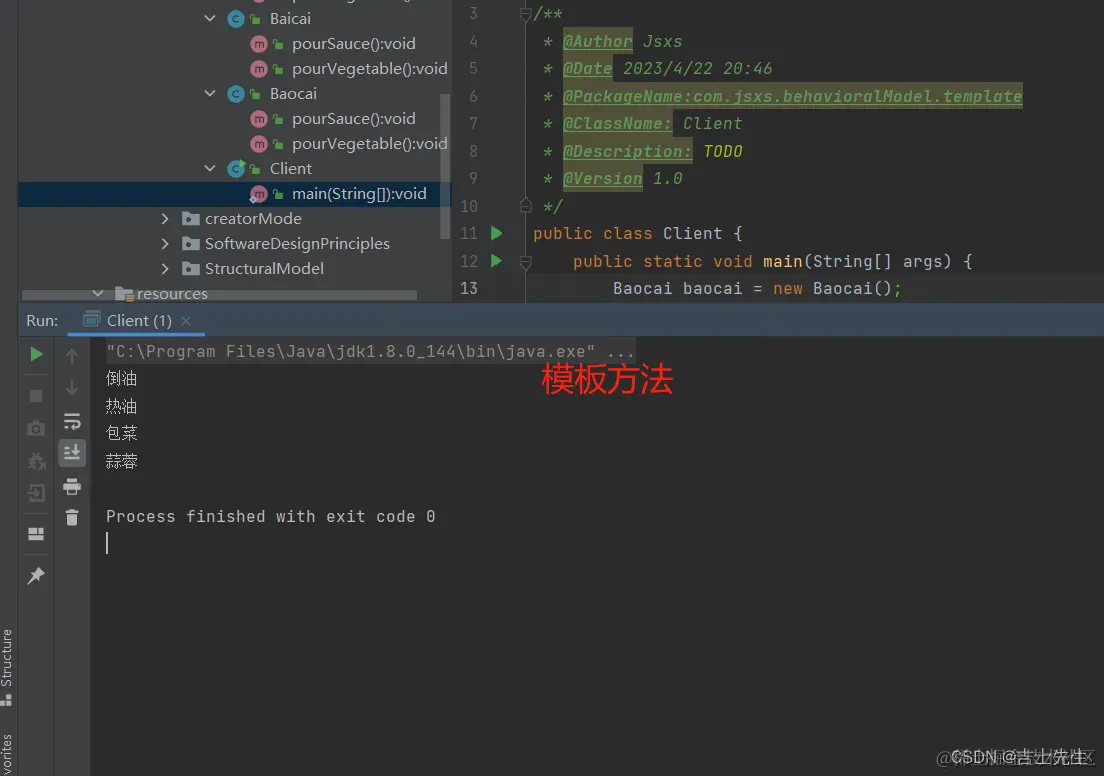Click the StructuralModel folder icon
The height and width of the screenshot is (776, 1104).
coord(191,268)
